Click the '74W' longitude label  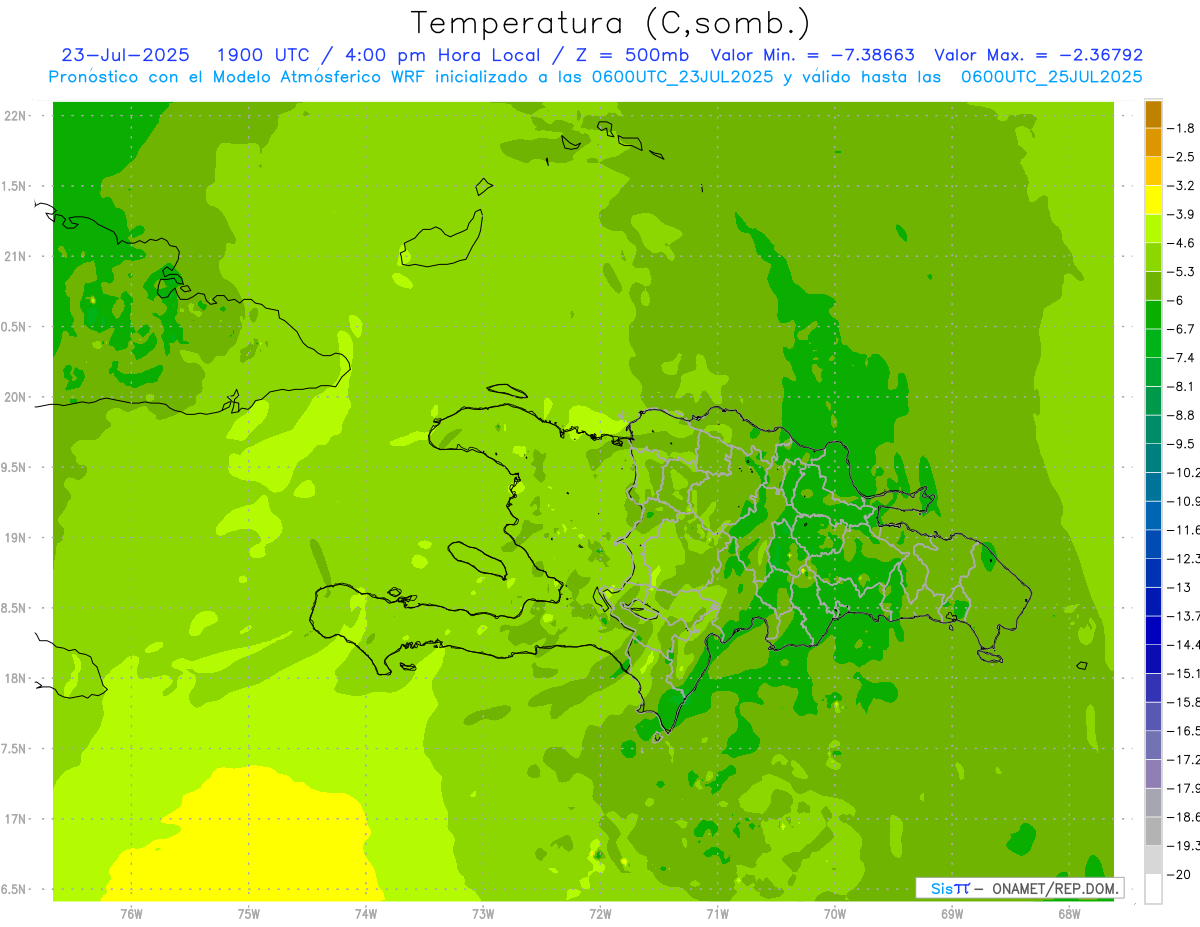[366, 913]
